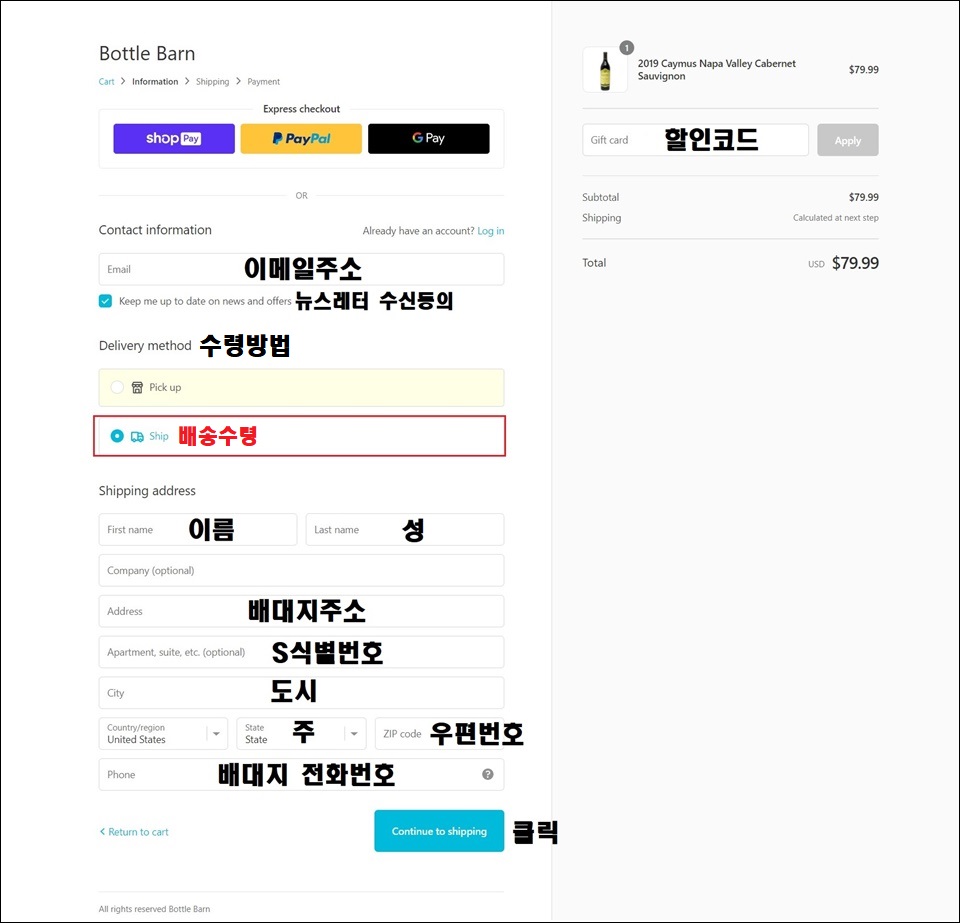960x923 pixels.
Task: Open the Country/region dropdown
Action: pyautogui.click(x=163, y=733)
